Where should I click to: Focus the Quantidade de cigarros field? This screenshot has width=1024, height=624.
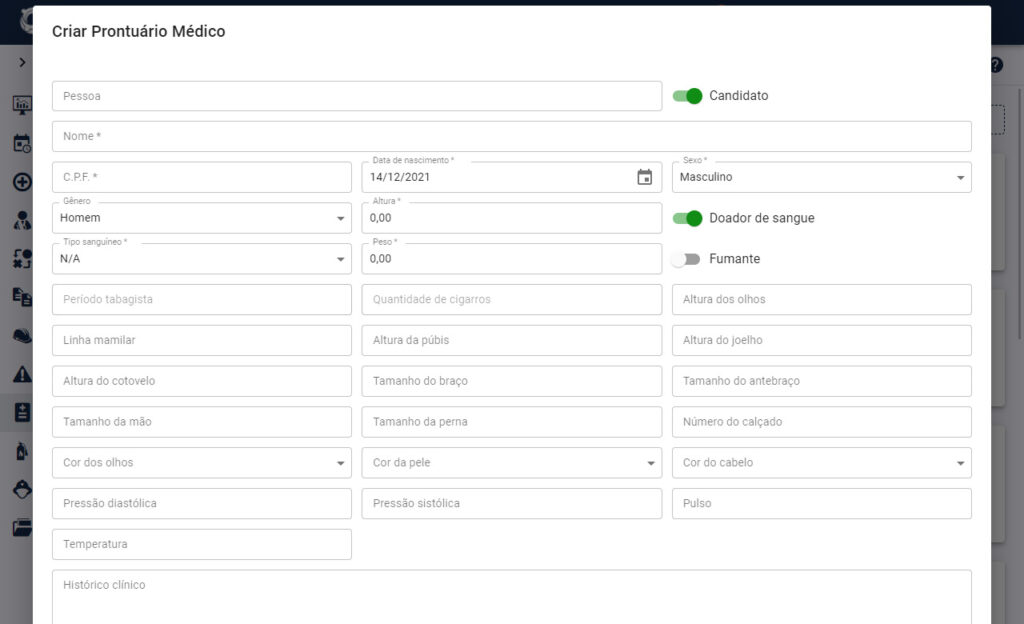[511, 300]
